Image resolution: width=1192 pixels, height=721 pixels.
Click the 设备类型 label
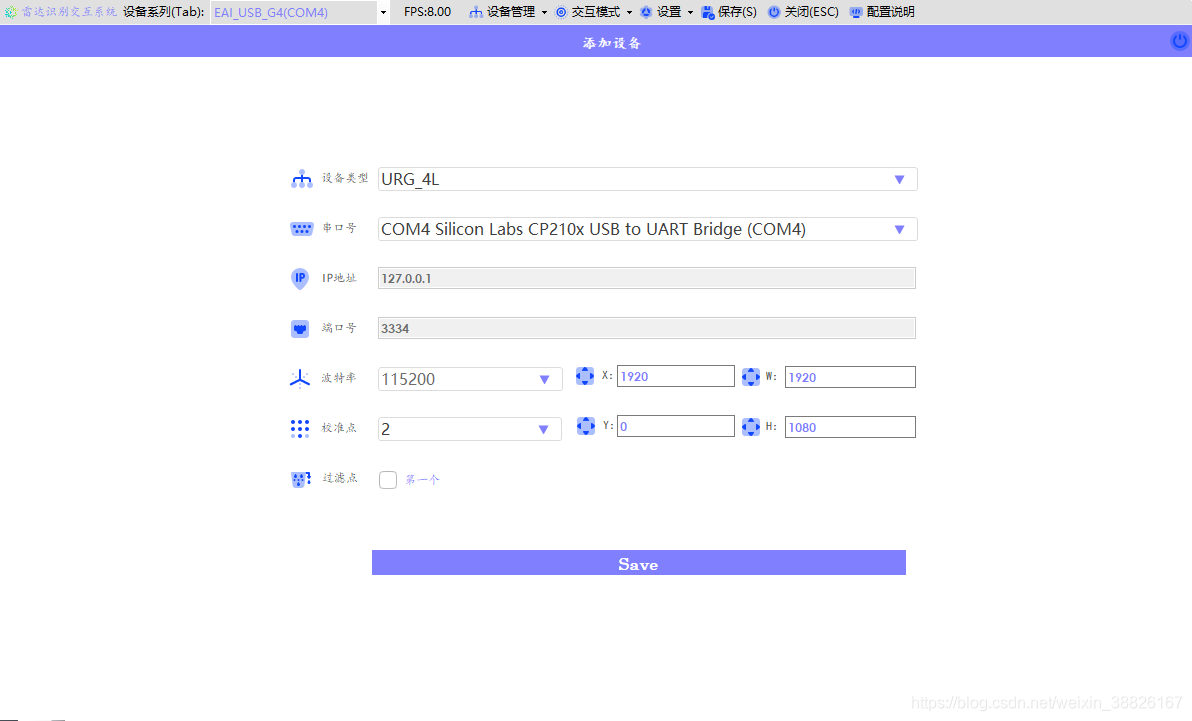[x=344, y=178]
